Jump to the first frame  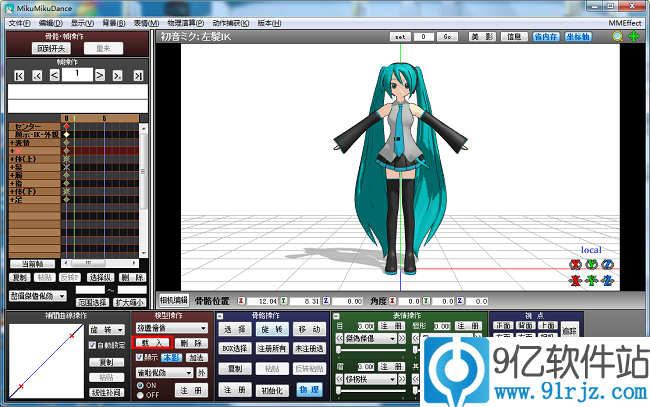pyautogui.click(x=19, y=75)
